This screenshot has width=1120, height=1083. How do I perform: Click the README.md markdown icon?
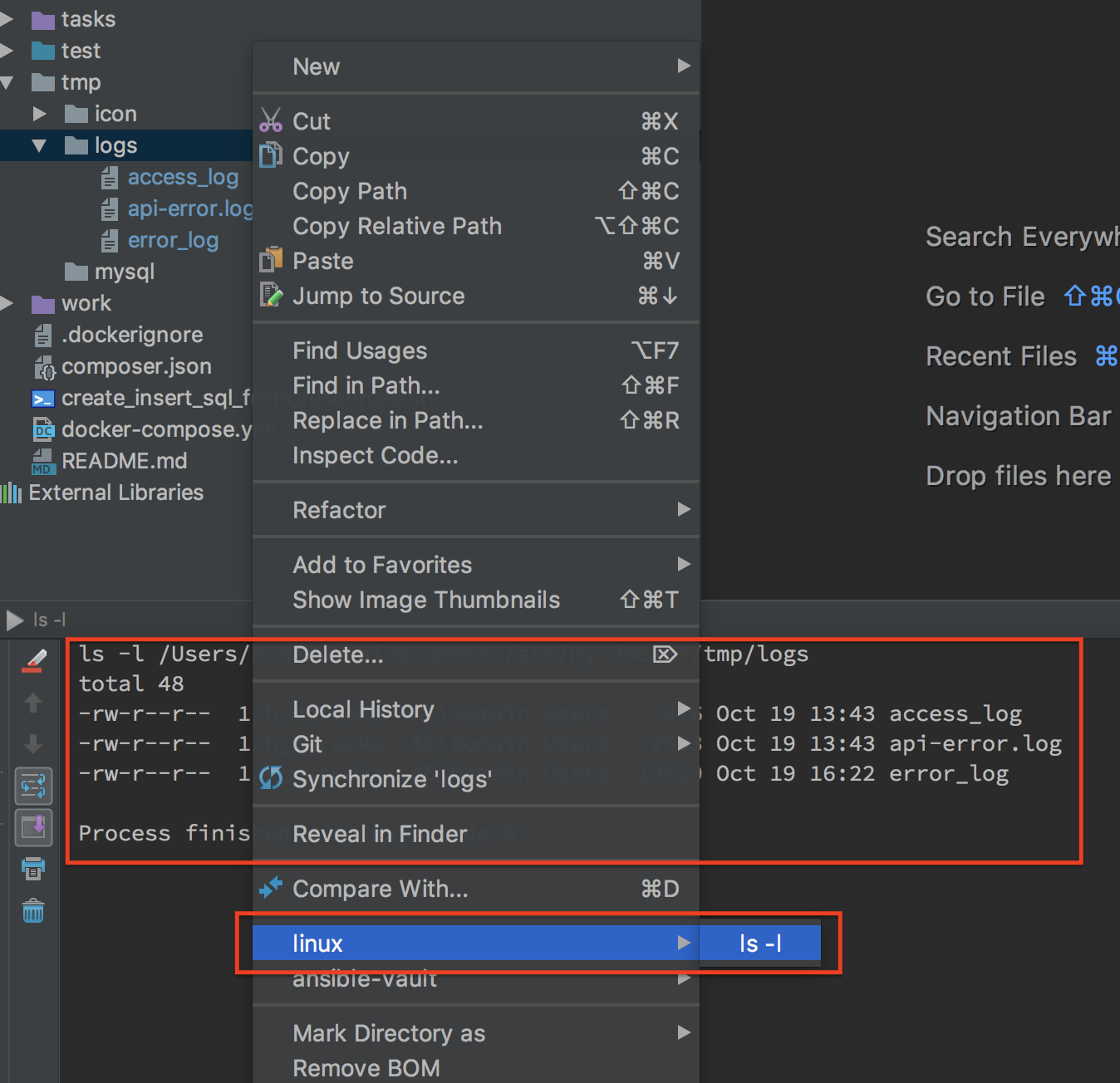[x=42, y=462]
